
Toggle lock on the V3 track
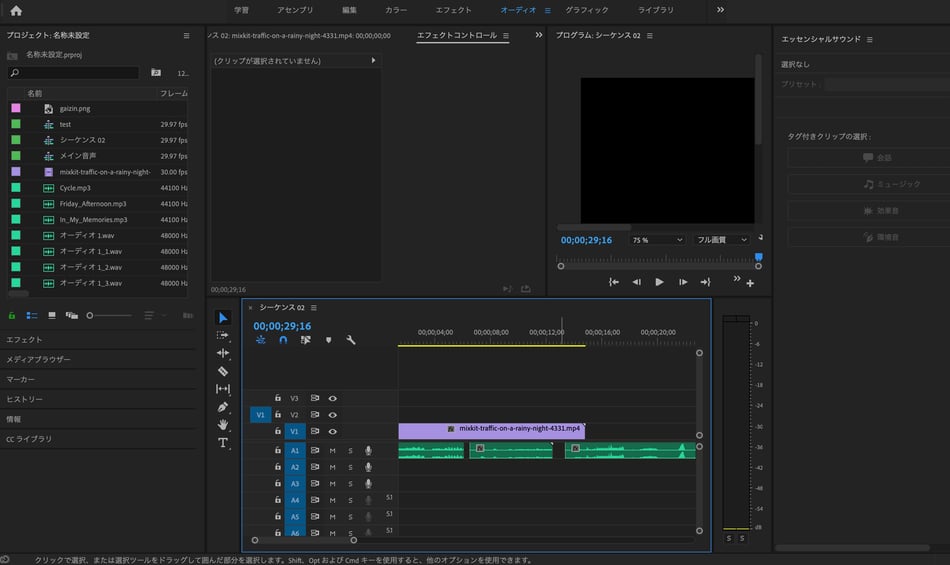pyautogui.click(x=278, y=398)
